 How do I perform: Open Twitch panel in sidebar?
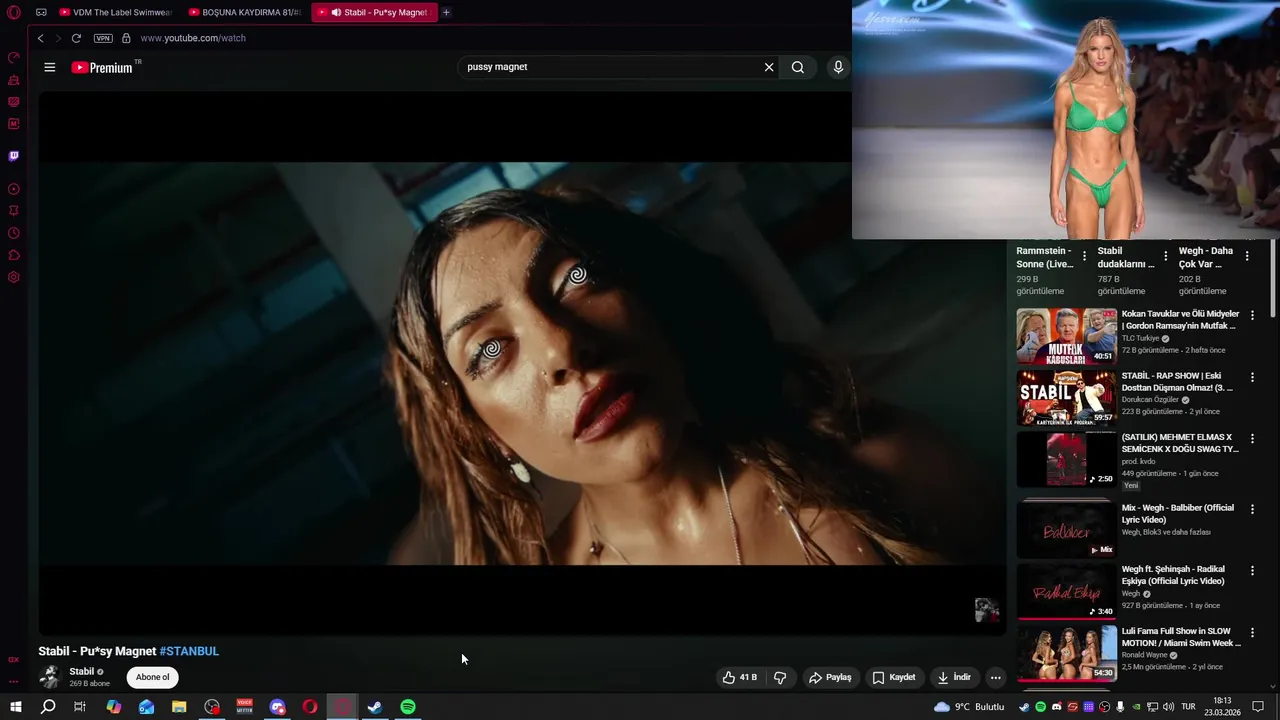pos(14,156)
